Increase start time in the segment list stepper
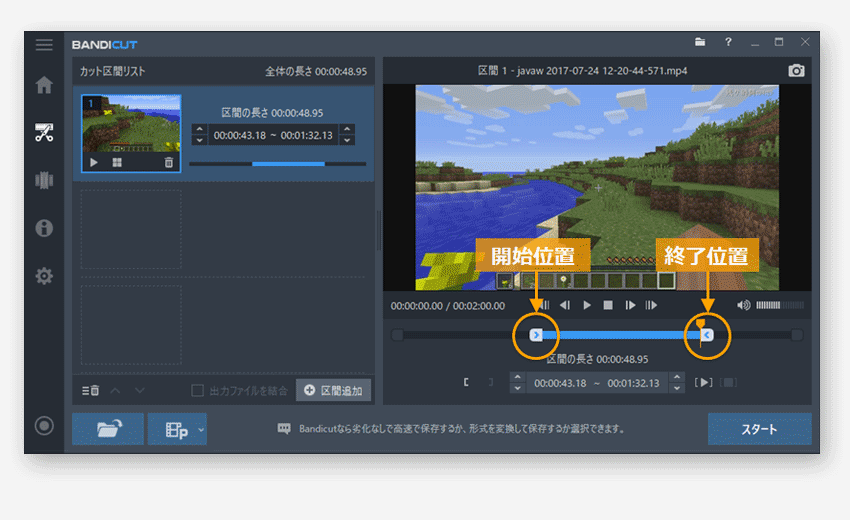The width and height of the screenshot is (850, 520). click(x=199, y=130)
